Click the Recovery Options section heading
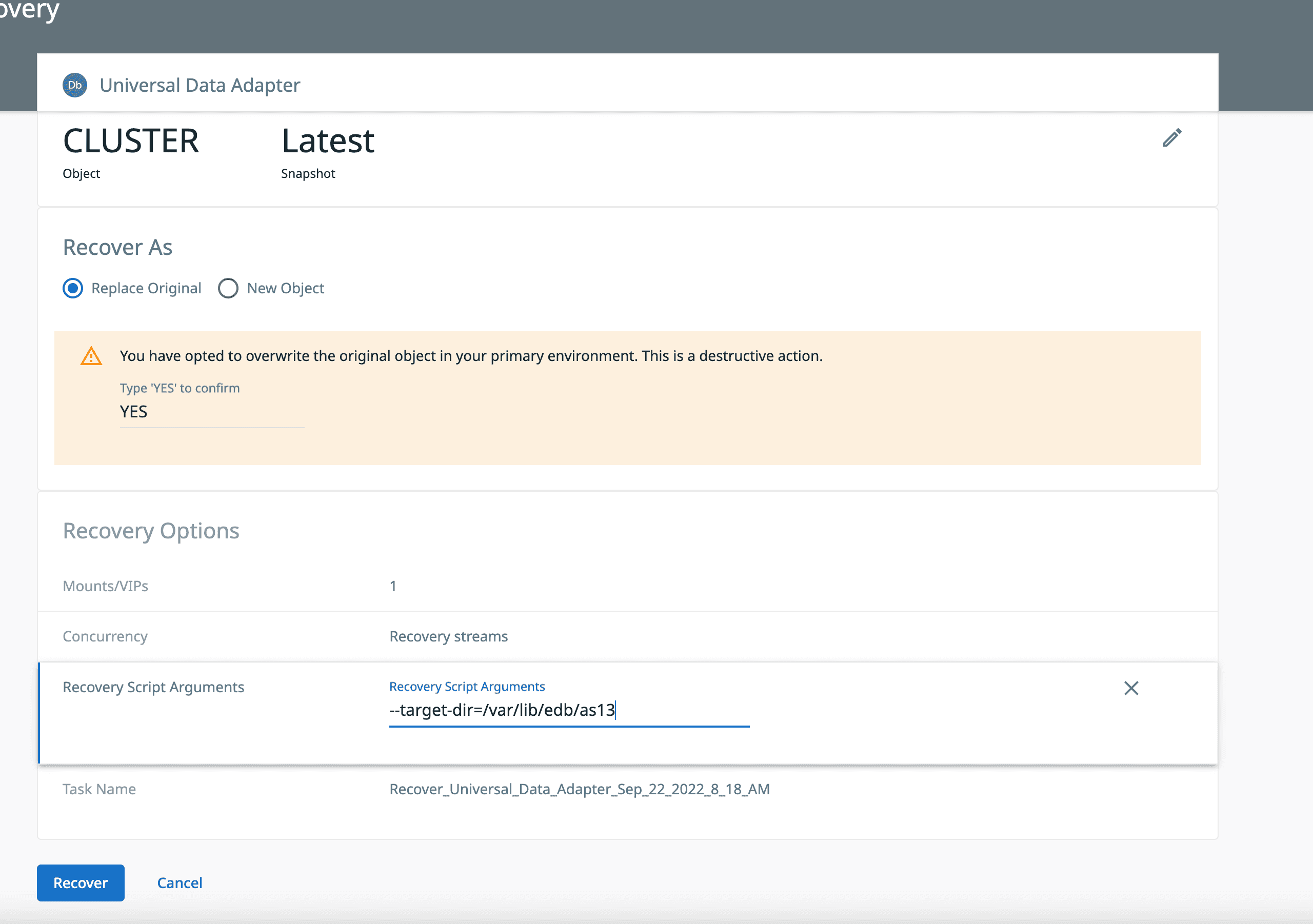Viewport: 1313px width, 924px height. pyautogui.click(x=151, y=530)
